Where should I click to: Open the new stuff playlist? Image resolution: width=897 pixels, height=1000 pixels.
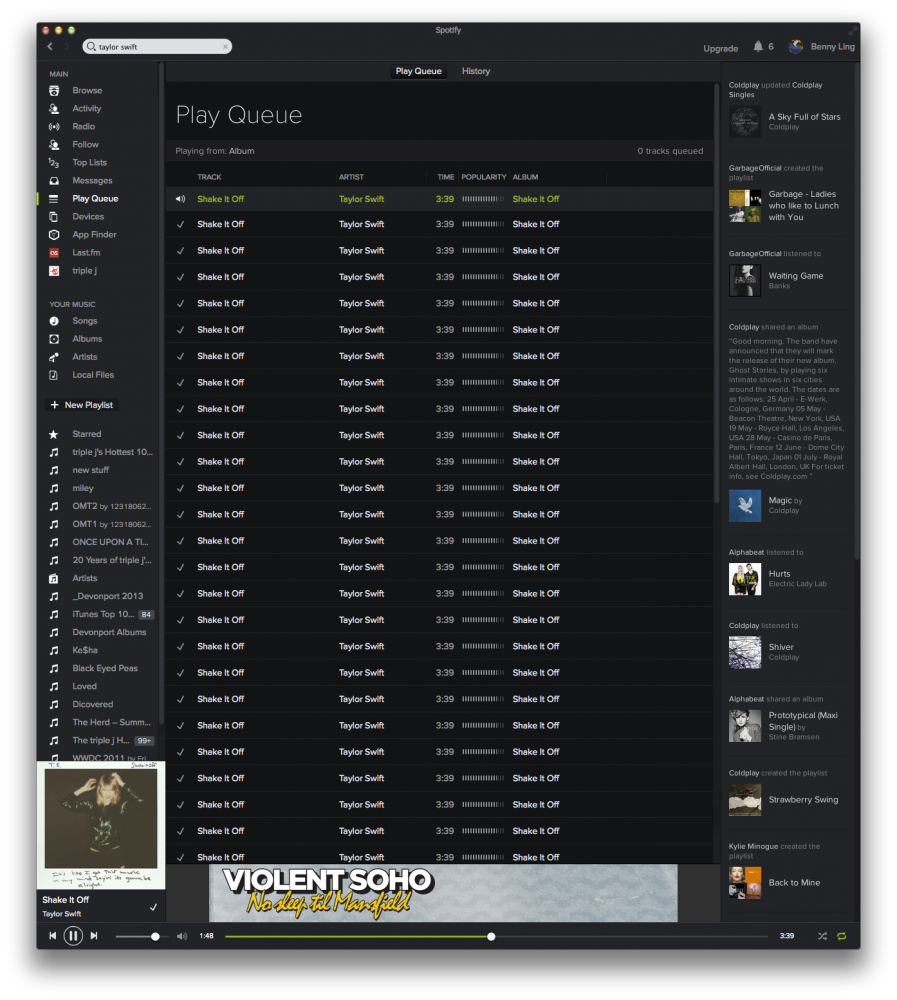pos(91,470)
